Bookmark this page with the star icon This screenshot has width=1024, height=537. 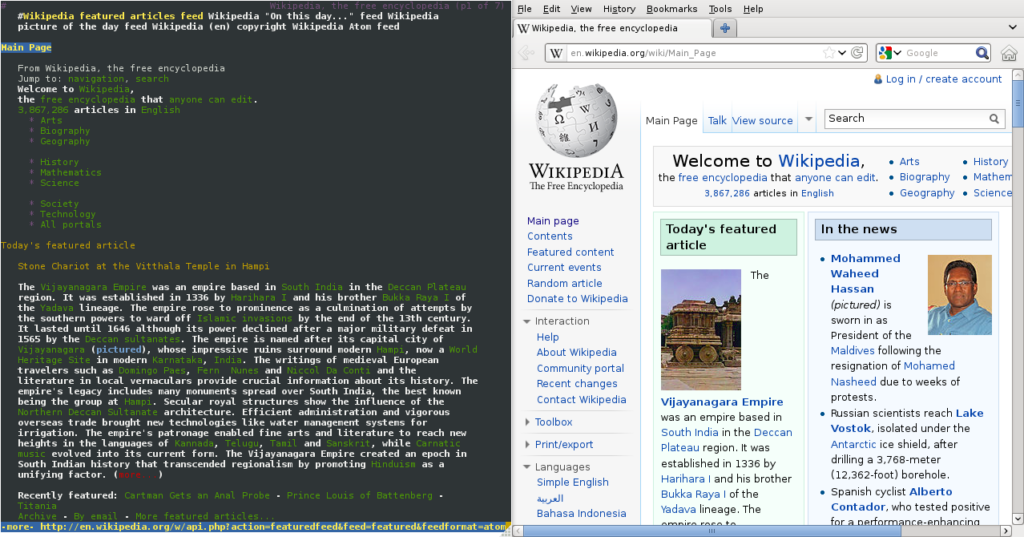click(x=828, y=53)
